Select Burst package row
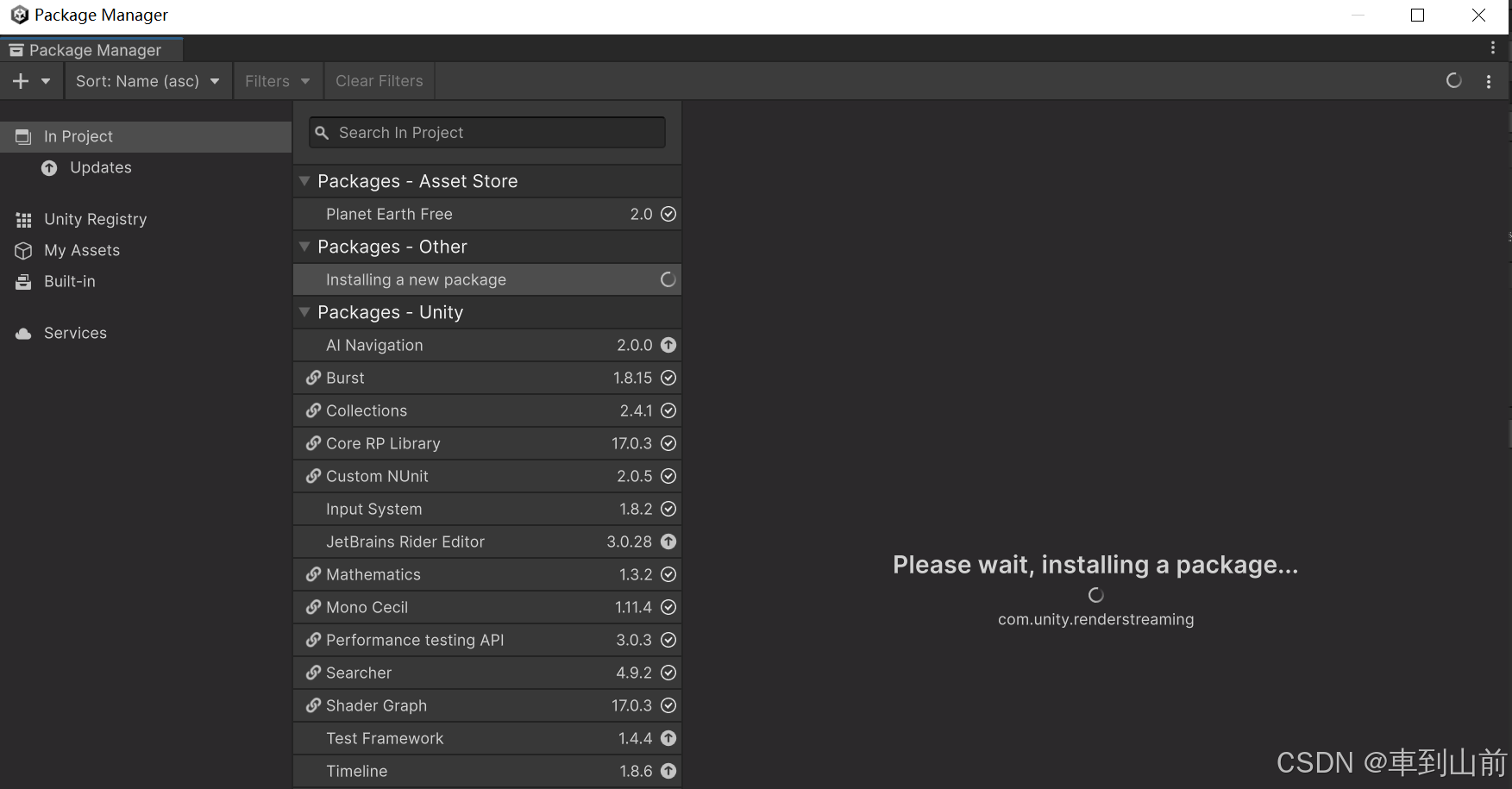 pos(487,378)
